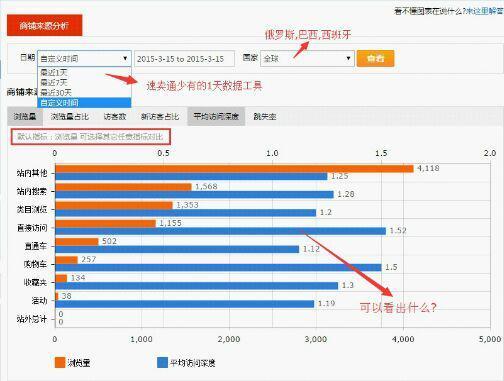Switch to the 浏览量 tab
This screenshot has height=381, width=504.
coord(25,116)
